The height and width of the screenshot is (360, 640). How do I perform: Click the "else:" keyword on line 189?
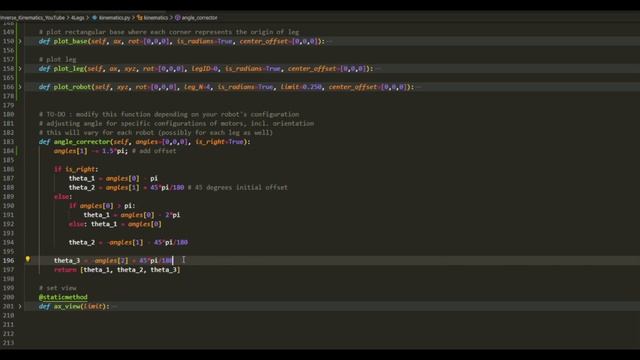pyautogui.click(x=63, y=197)
